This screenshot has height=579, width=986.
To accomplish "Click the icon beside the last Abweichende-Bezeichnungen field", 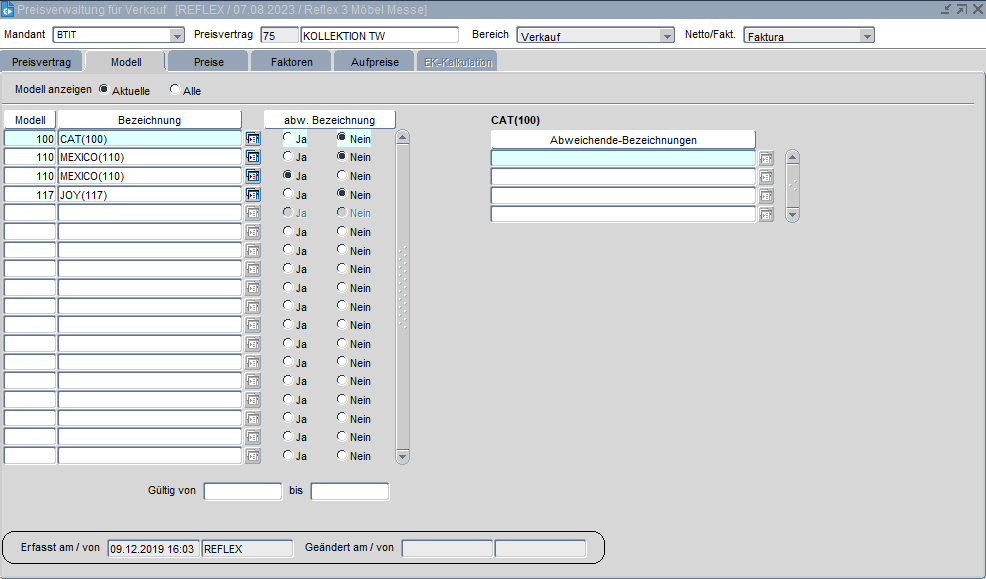I will [x=766, y=214].
